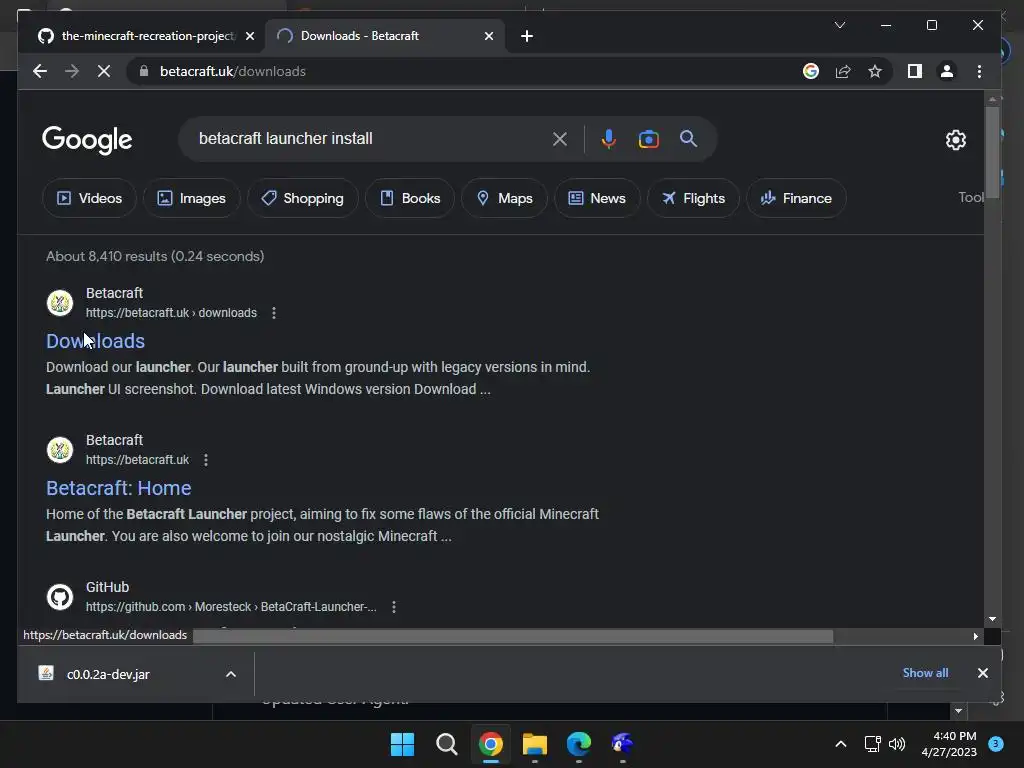Filter results by Images
This screenshot has height=768, width=1024.
click(191, 199)
